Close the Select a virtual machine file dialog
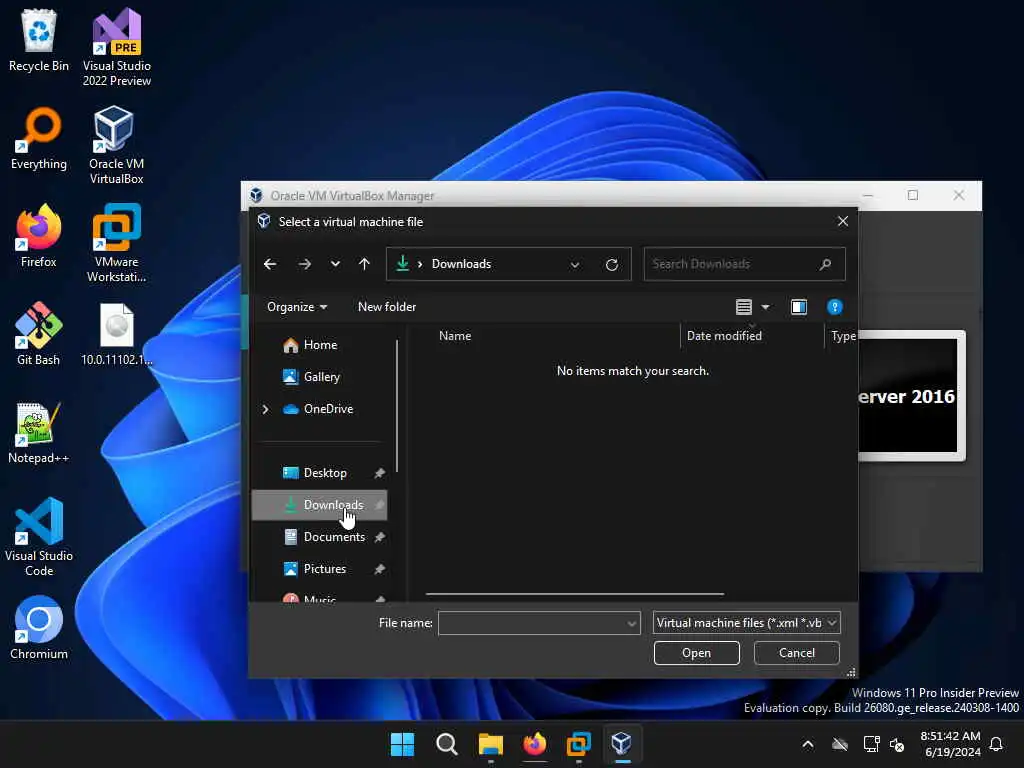 pos(843,221)
